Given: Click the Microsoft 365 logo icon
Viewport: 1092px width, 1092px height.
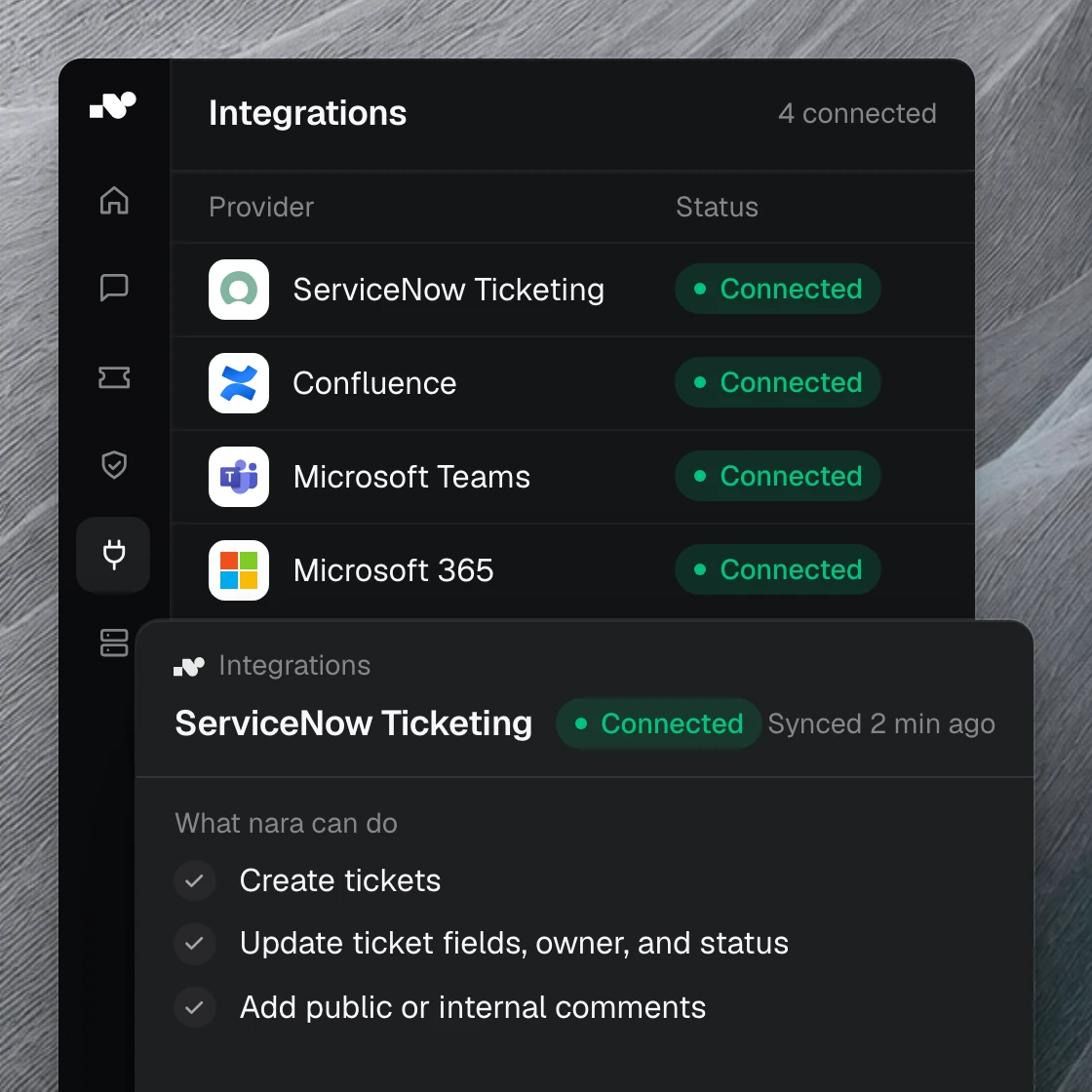Looking at the screenshot, I should 239,569.
